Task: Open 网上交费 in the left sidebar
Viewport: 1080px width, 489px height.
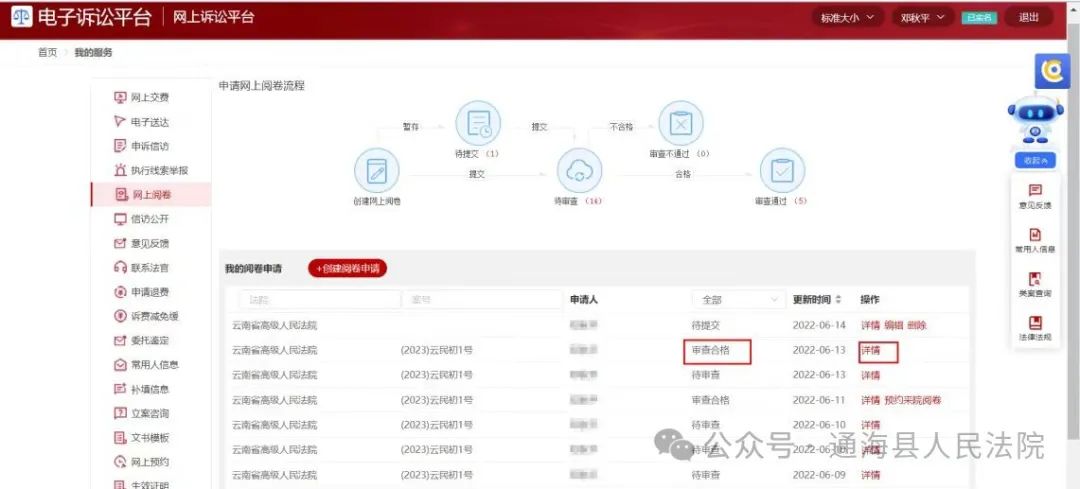Action: coord(141,97)
